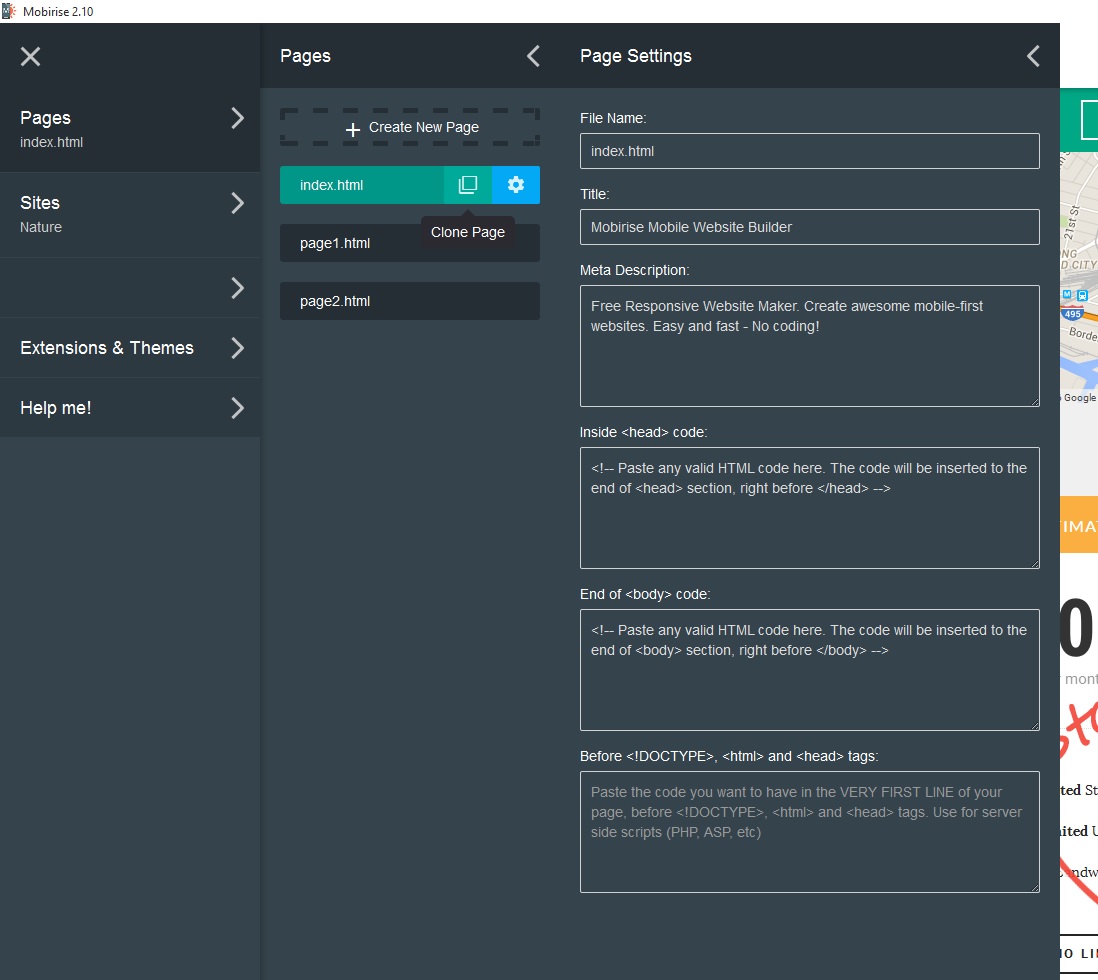Select page2.html in the pages list
The height and width of the screenshot is (980, 1098).
tap(410, 301)
